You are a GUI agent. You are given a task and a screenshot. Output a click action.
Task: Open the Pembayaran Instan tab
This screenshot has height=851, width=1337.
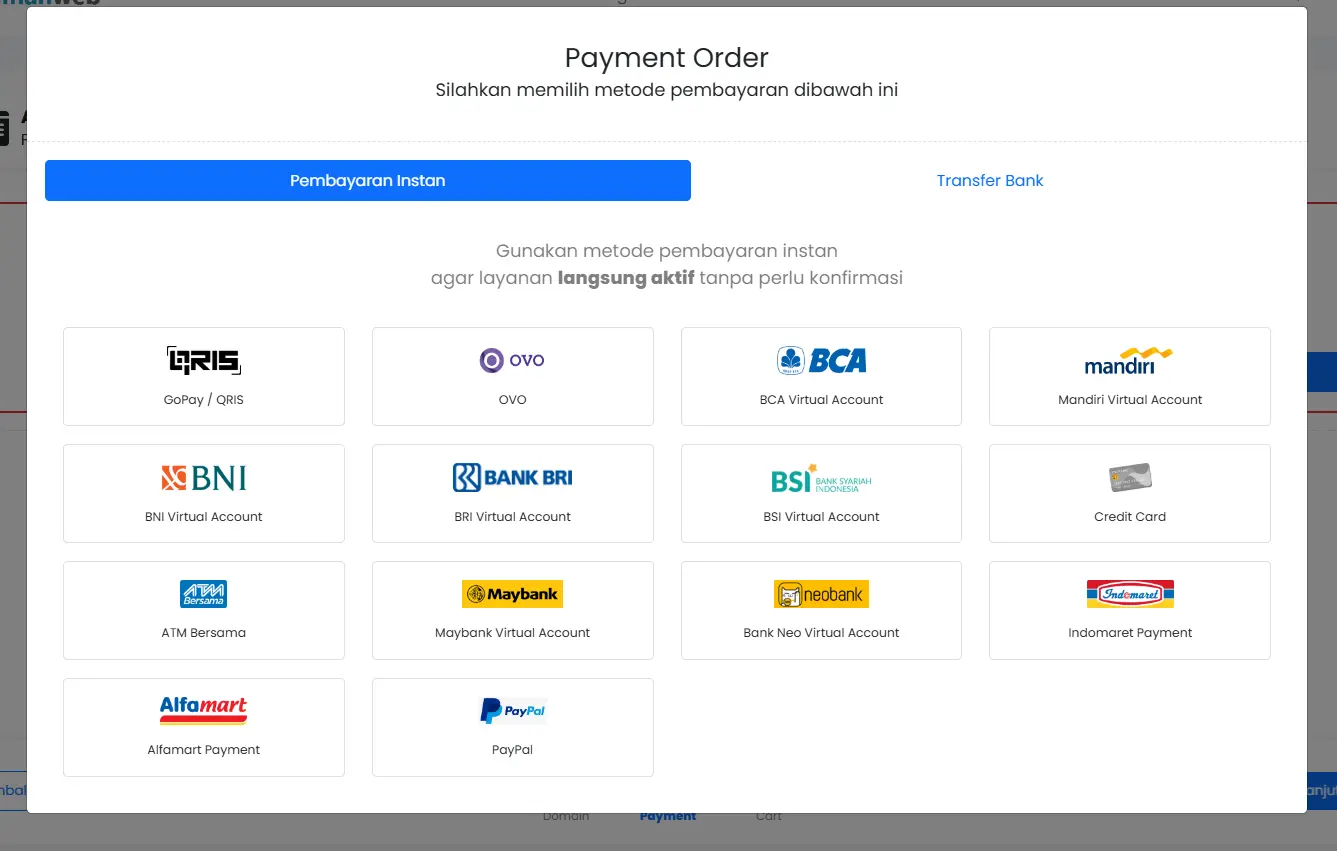(x=368, y=181)
